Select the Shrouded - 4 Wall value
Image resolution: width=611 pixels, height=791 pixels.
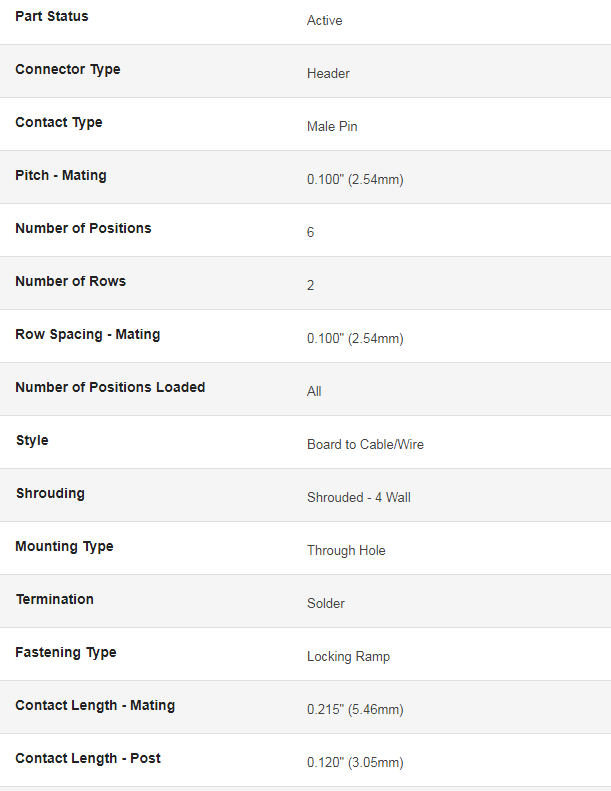pos(358,498)
